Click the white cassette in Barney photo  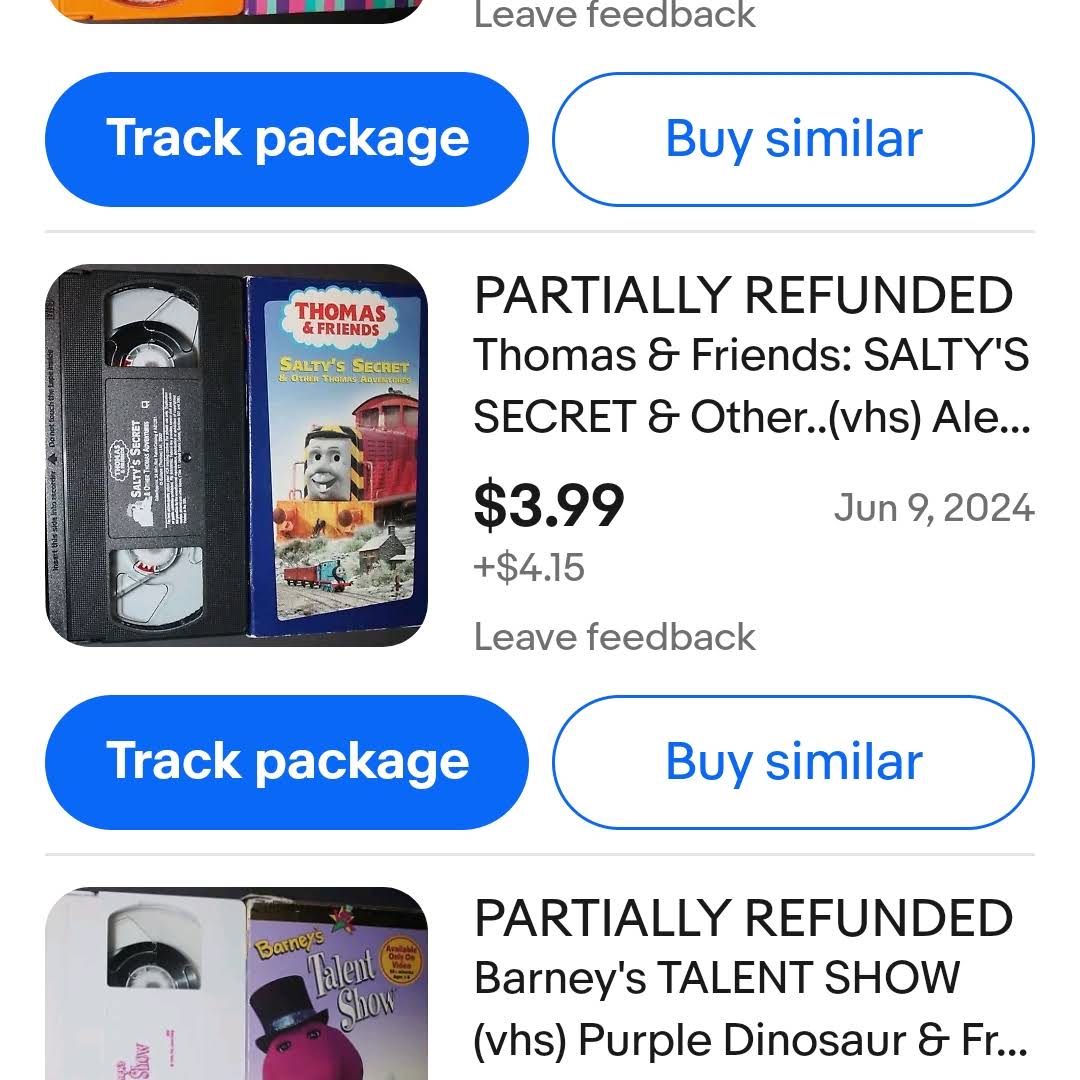tap(146, 986)
